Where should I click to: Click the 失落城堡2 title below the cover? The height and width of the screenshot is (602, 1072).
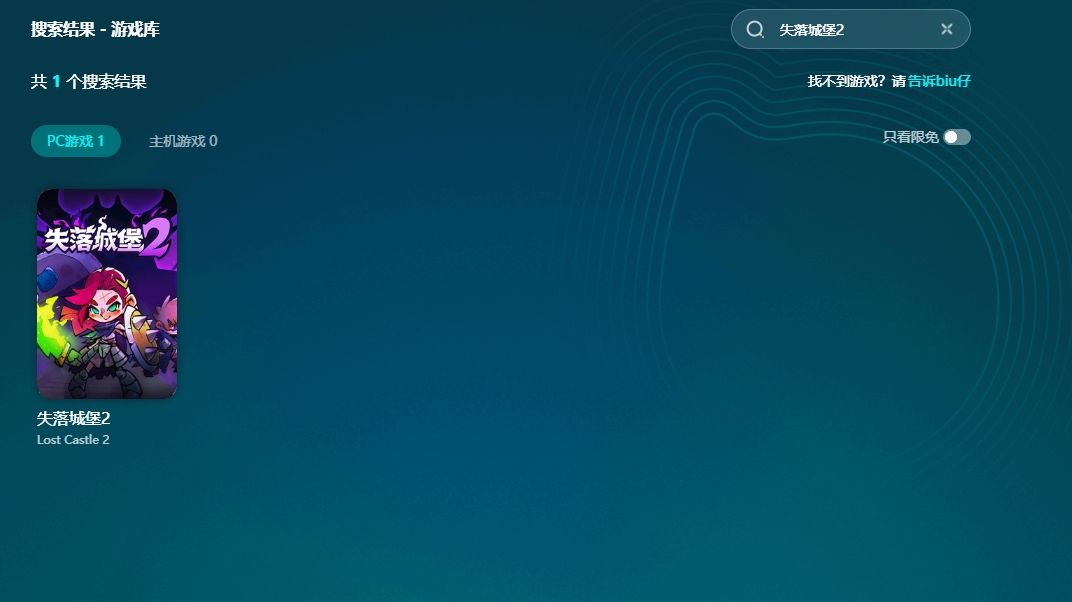click(x=73, y=419)
